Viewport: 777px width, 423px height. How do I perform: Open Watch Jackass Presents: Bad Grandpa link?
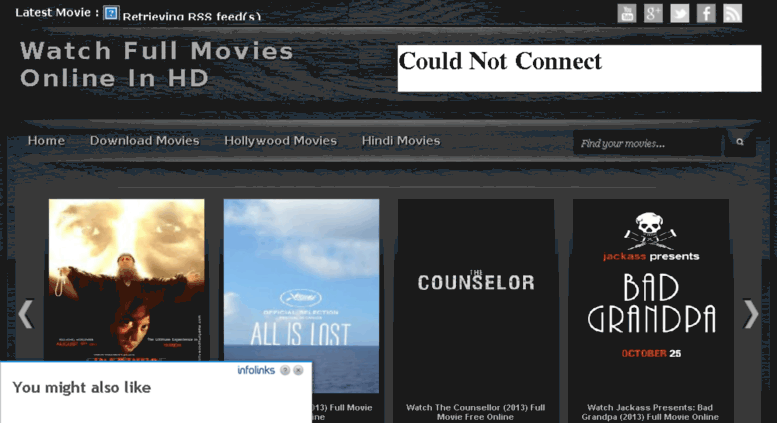[650, 412]
